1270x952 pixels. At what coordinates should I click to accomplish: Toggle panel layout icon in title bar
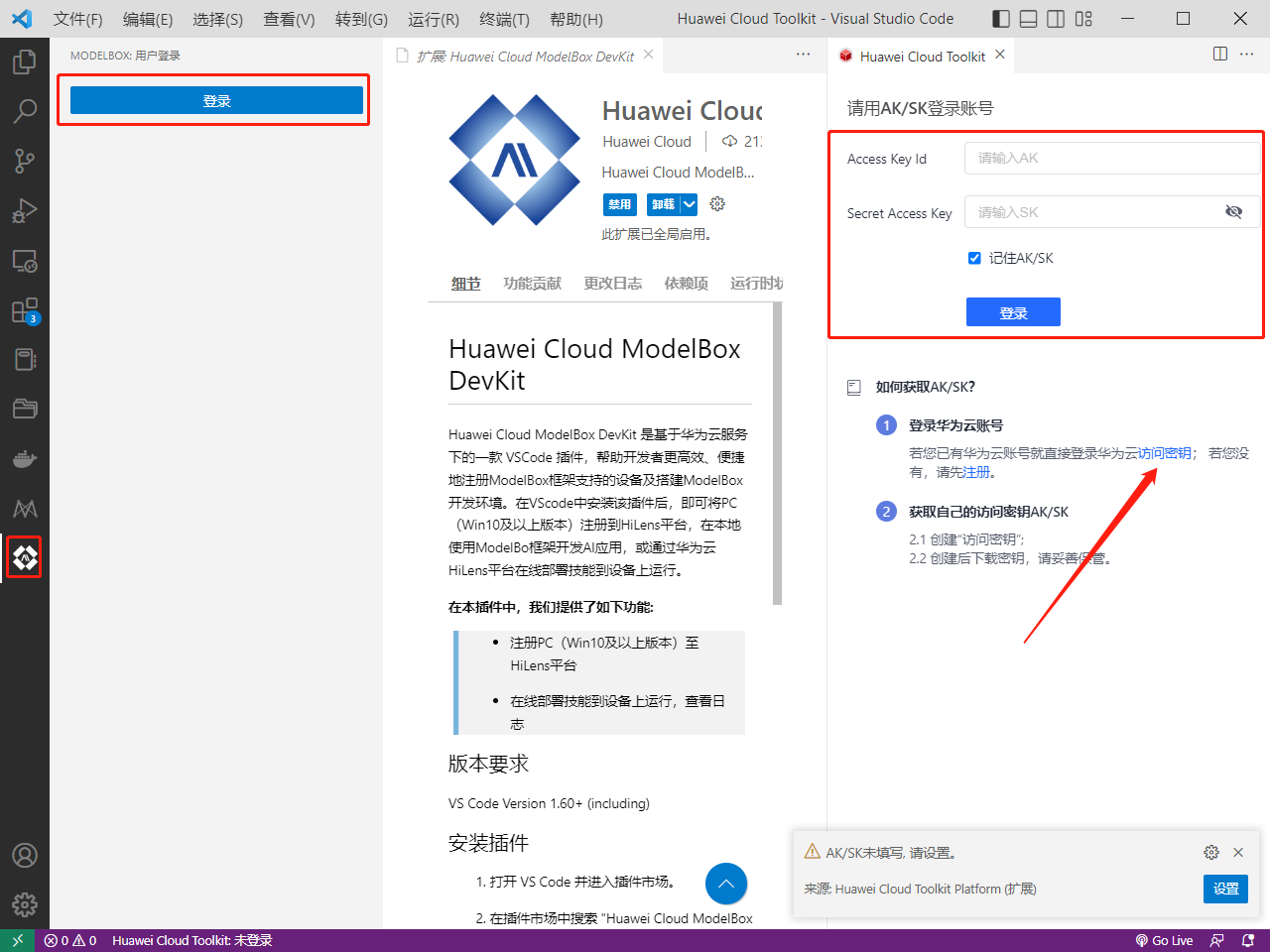pos(1029,18)
